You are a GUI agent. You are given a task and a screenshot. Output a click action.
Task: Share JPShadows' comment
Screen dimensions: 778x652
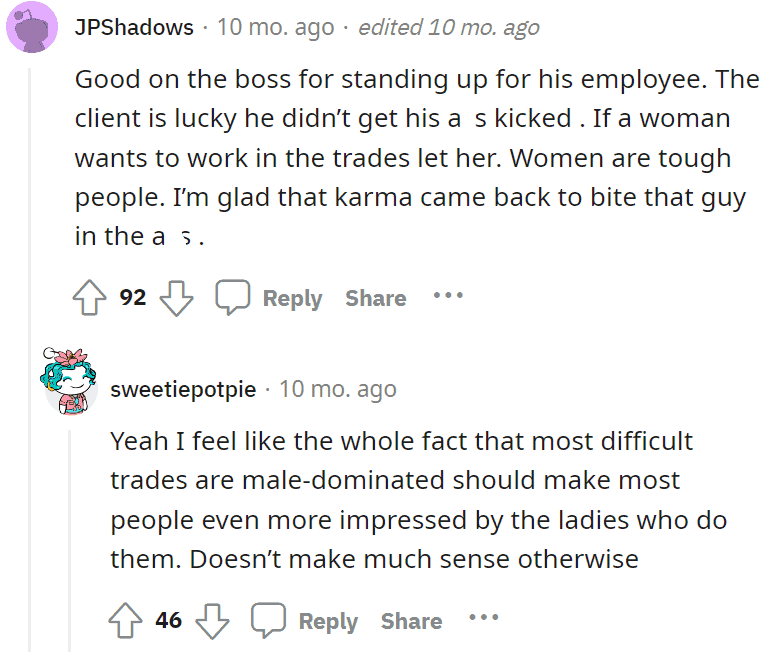[376, 298]
